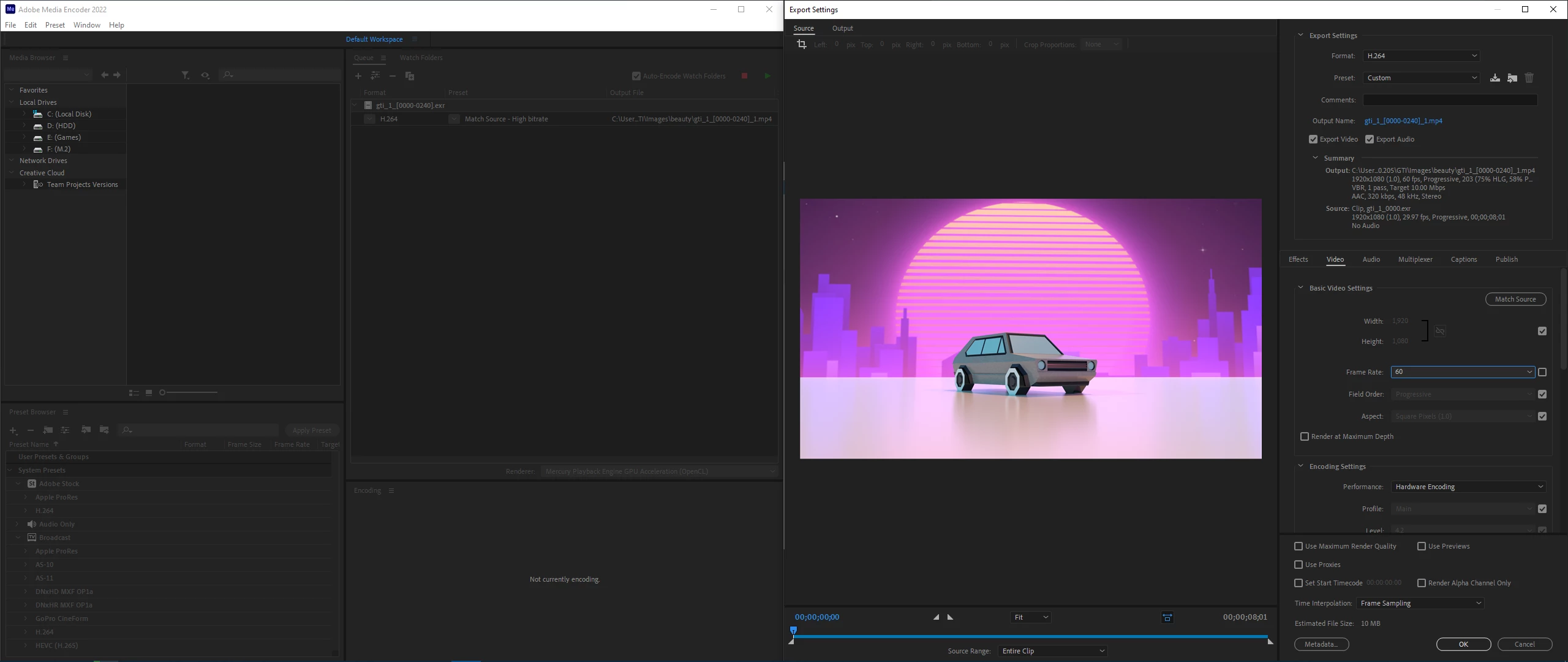The width and height of the screenshot is (1568, 662).
Task: Click the delete preset trash icon
Action: point(1529,78)
